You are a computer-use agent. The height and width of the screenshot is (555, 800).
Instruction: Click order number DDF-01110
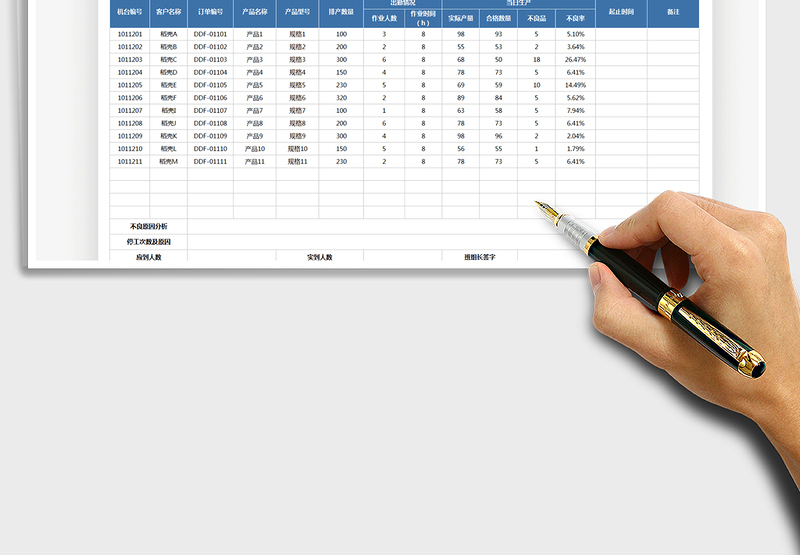point(210,149)
